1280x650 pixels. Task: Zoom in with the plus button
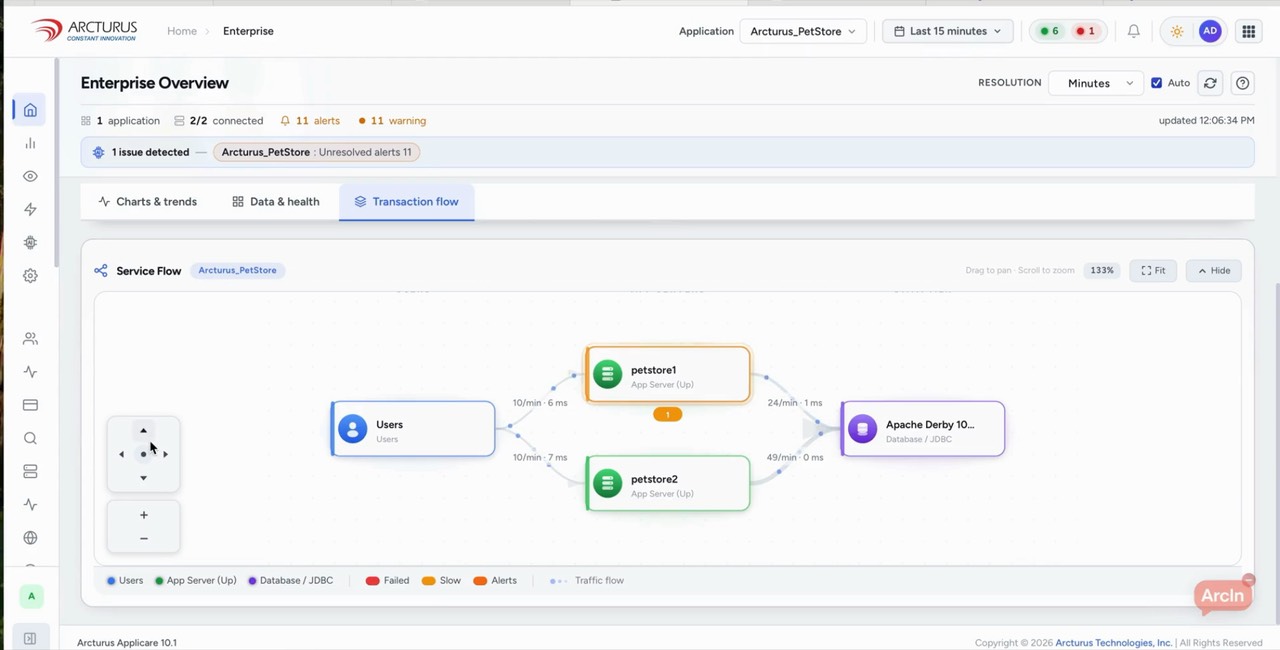(143, 515)
